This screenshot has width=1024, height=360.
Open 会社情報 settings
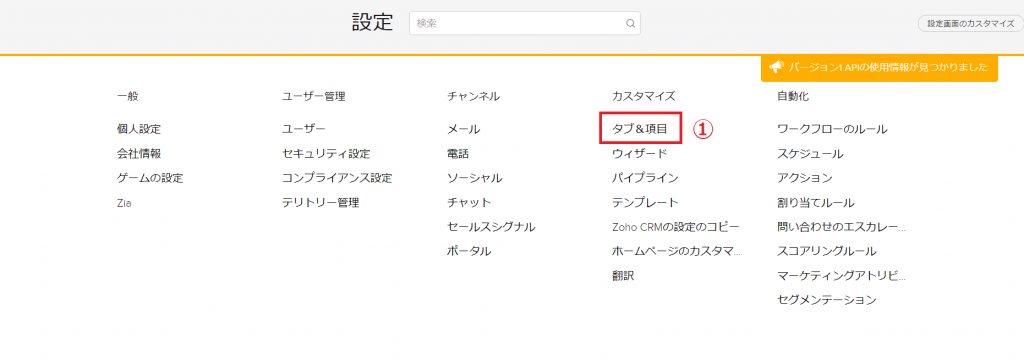(138, 154)
